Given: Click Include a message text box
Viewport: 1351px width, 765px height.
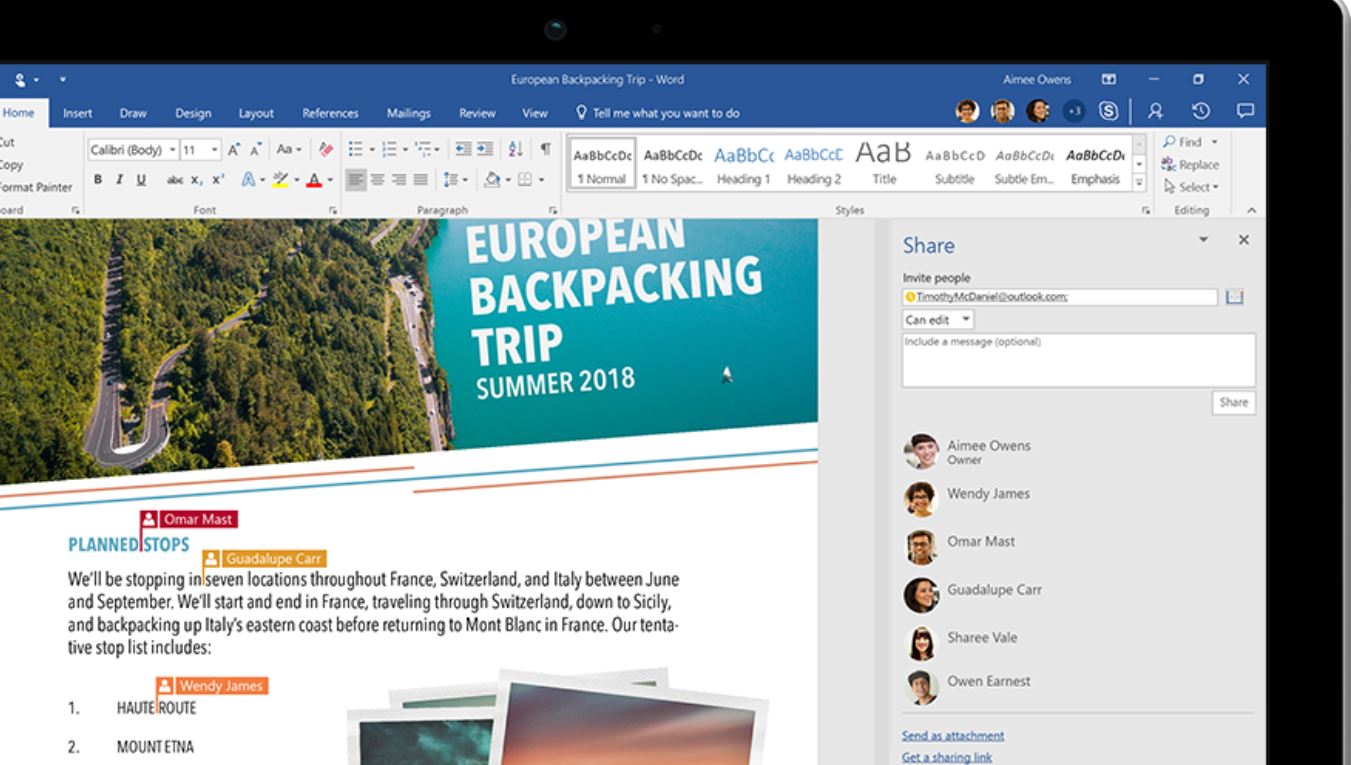Looking at the screenshot, I should coord(1078,360).
